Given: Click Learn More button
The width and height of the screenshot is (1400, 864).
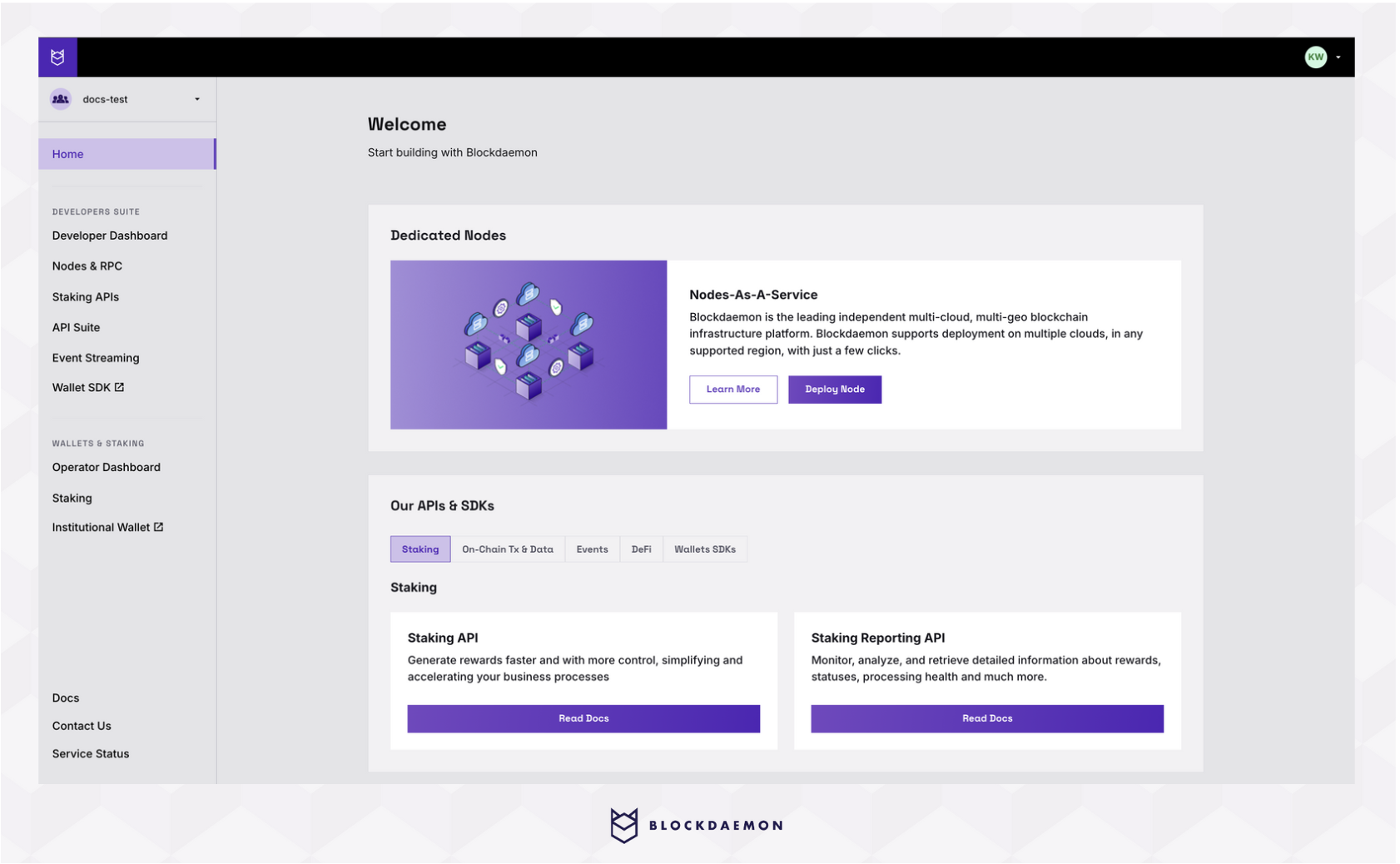Looking at the screenshot, I should 733,390.
